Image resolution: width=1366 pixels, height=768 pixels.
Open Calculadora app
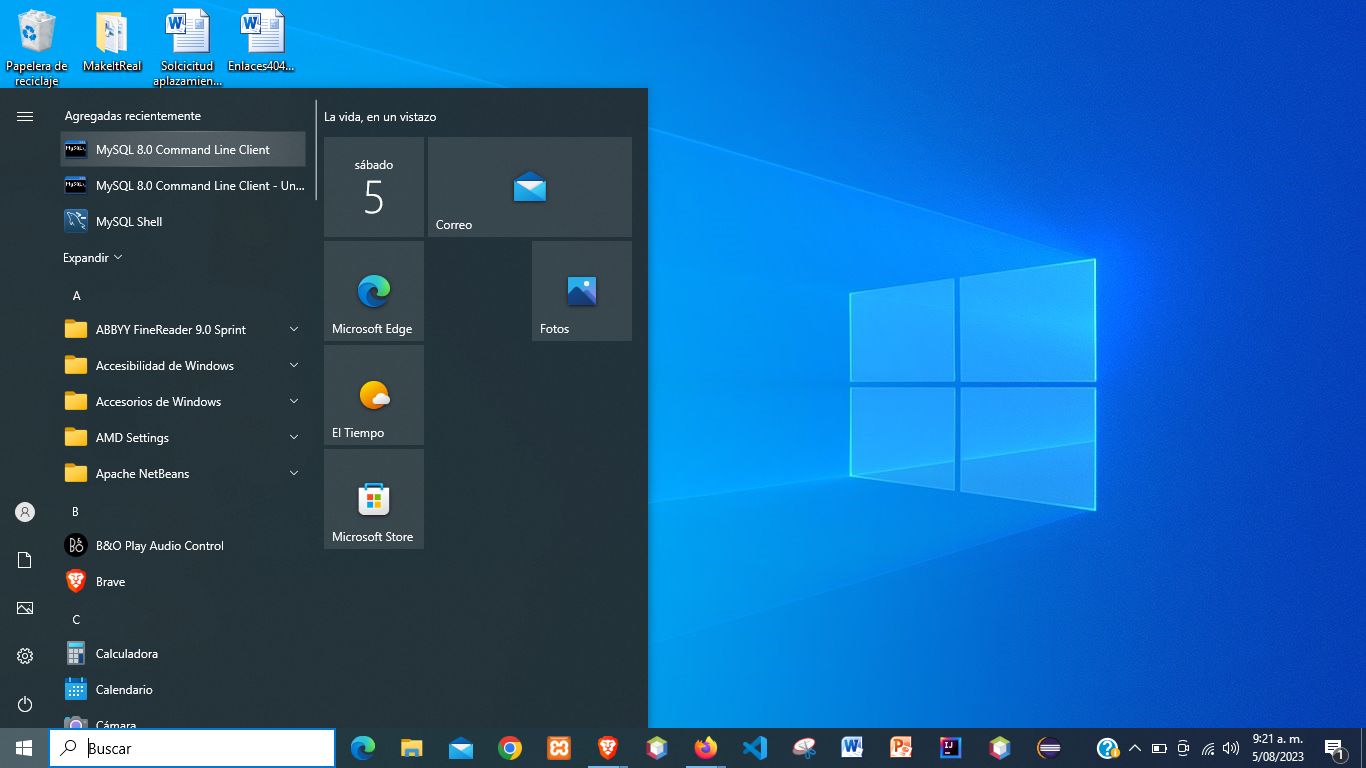(183, 654)
